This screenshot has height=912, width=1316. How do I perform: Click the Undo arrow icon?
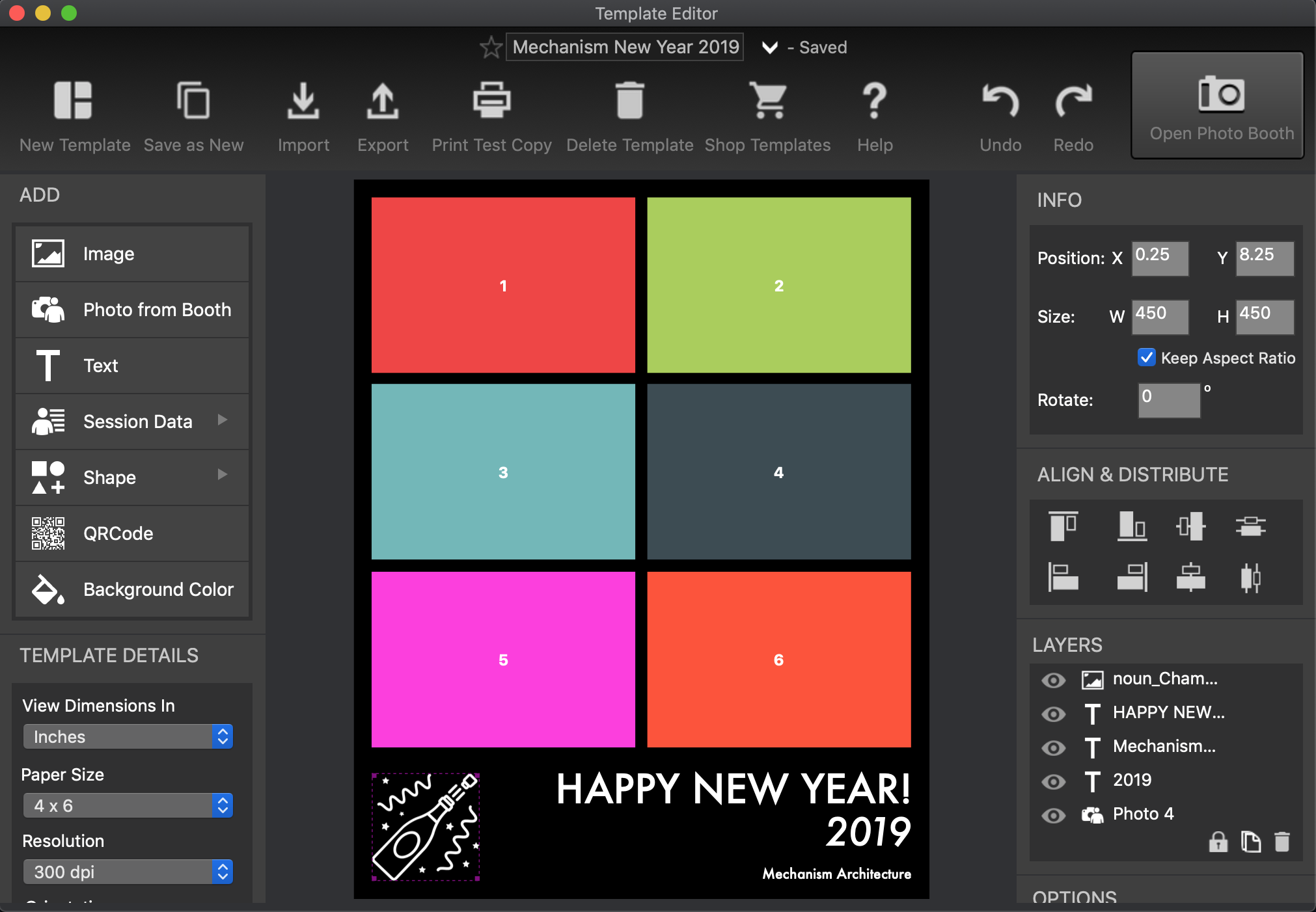[x=1000, y=101]
